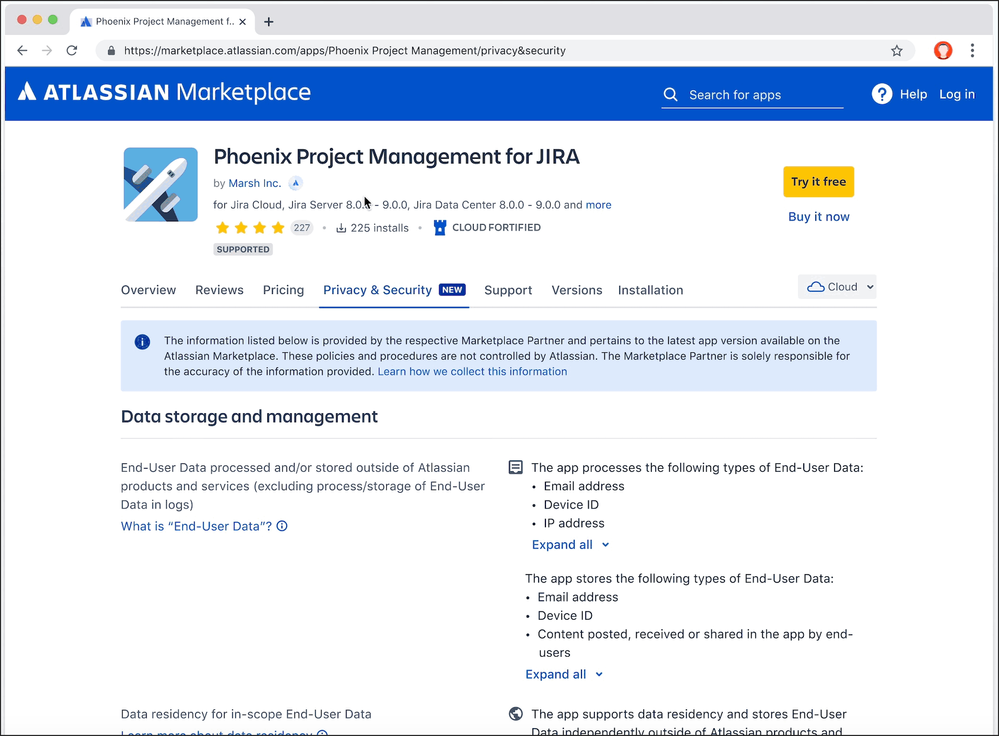Open the Marsh Inc. vendor link
This screenshot has height=736, width=999.
pyautogui.click(x=255, y=184)
